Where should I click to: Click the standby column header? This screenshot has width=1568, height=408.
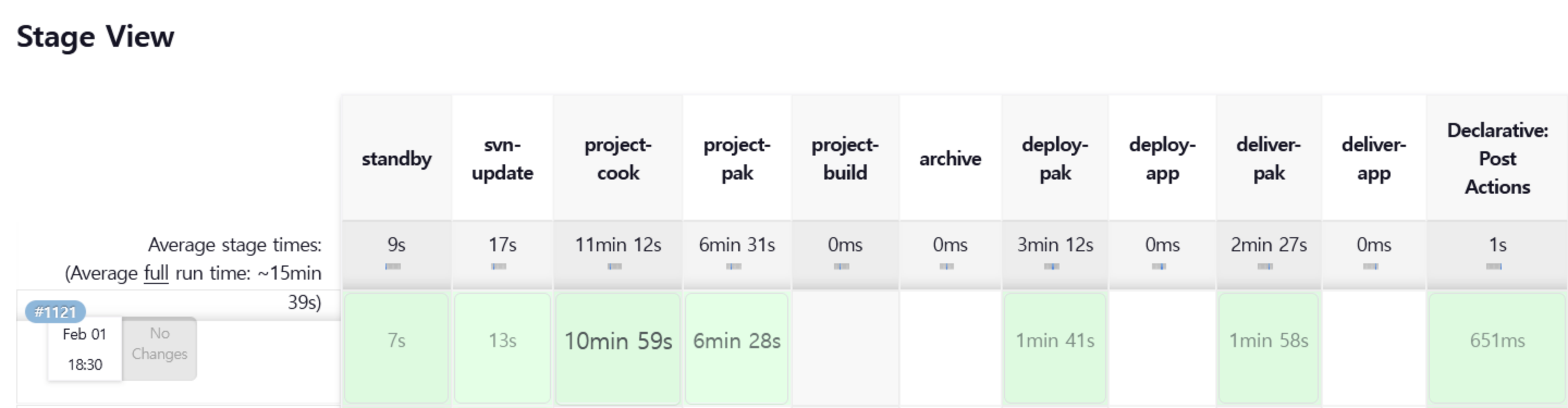coord(396,159)
